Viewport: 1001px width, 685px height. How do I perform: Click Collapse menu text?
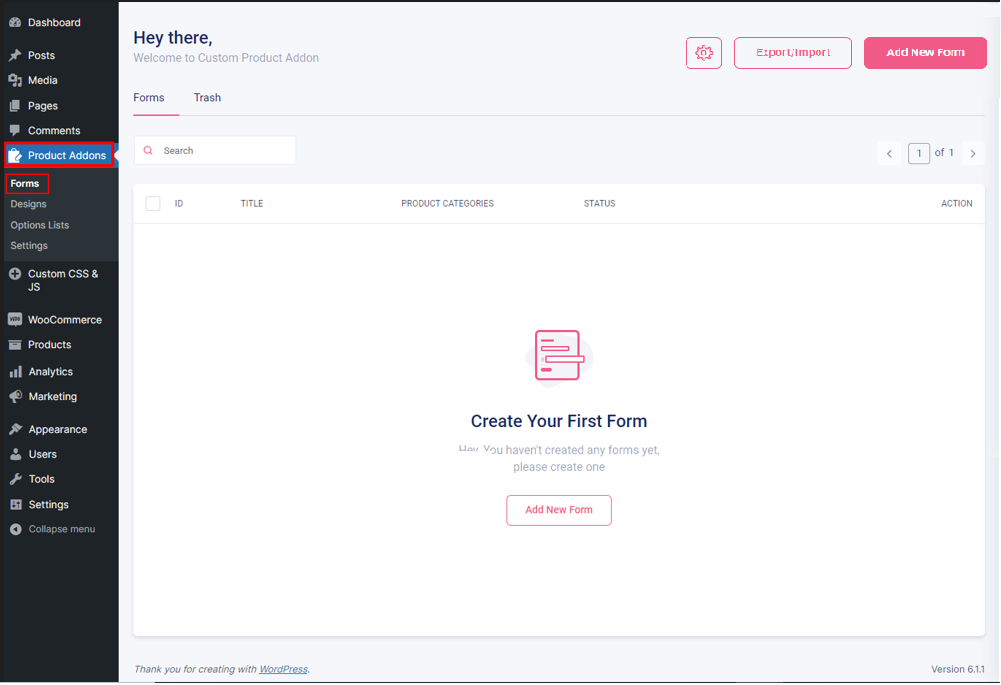click(62, 529)
